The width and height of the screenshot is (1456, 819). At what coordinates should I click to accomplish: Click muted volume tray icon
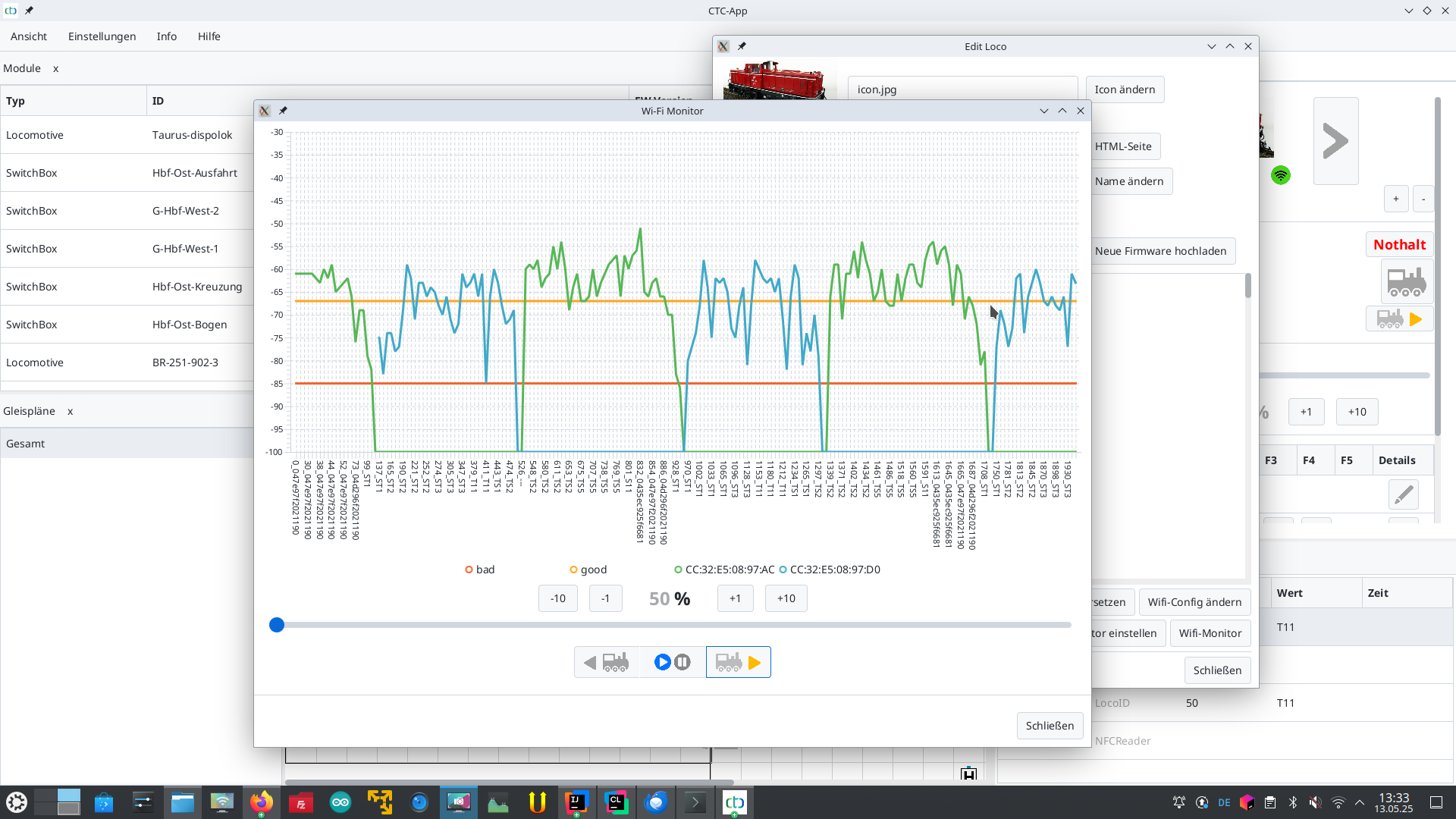[1316, 802]
